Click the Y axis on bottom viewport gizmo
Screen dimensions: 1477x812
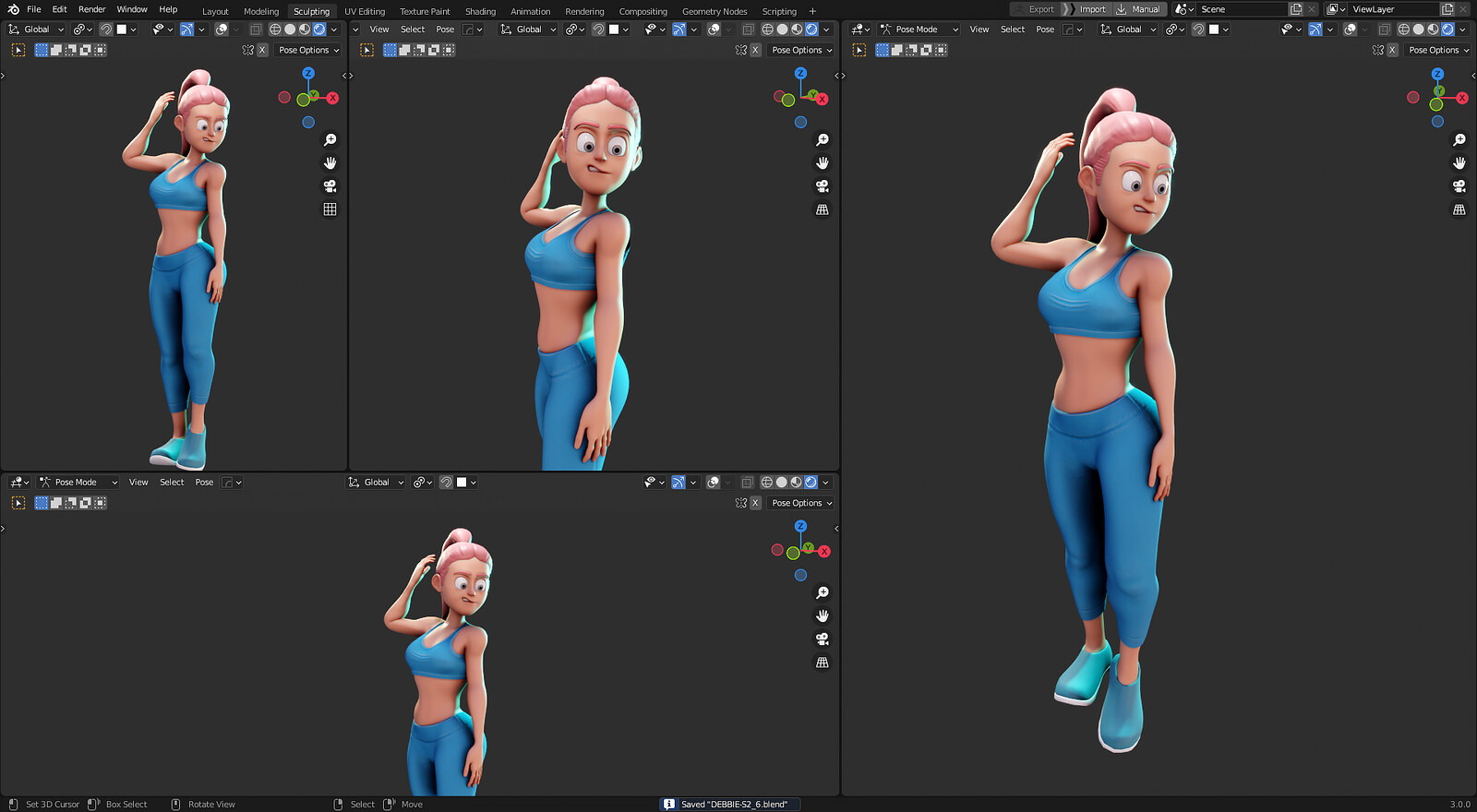pyautogui.click(x=808, y=548)
